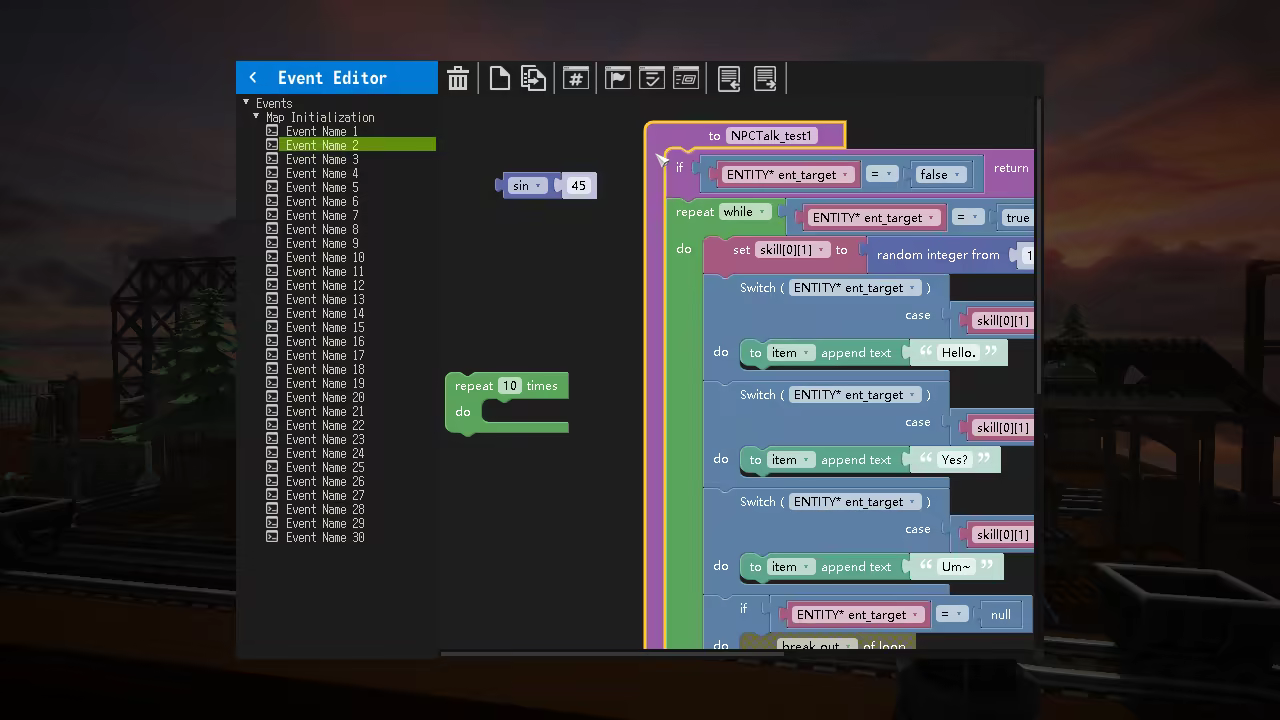Collapse the Events tree root

click(x=246, y=102)
